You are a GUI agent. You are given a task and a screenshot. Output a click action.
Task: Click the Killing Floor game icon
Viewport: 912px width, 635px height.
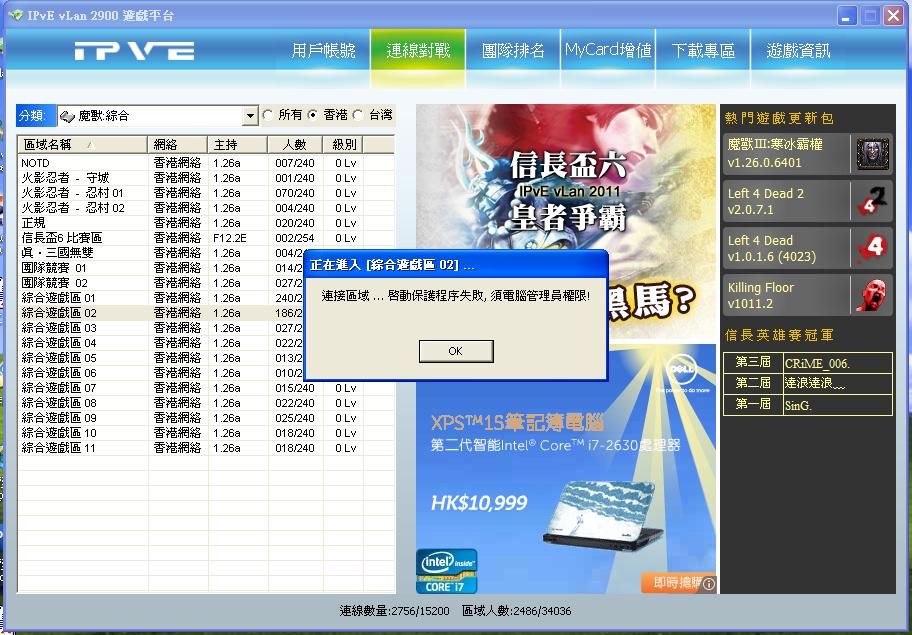(x=872, y=295)
